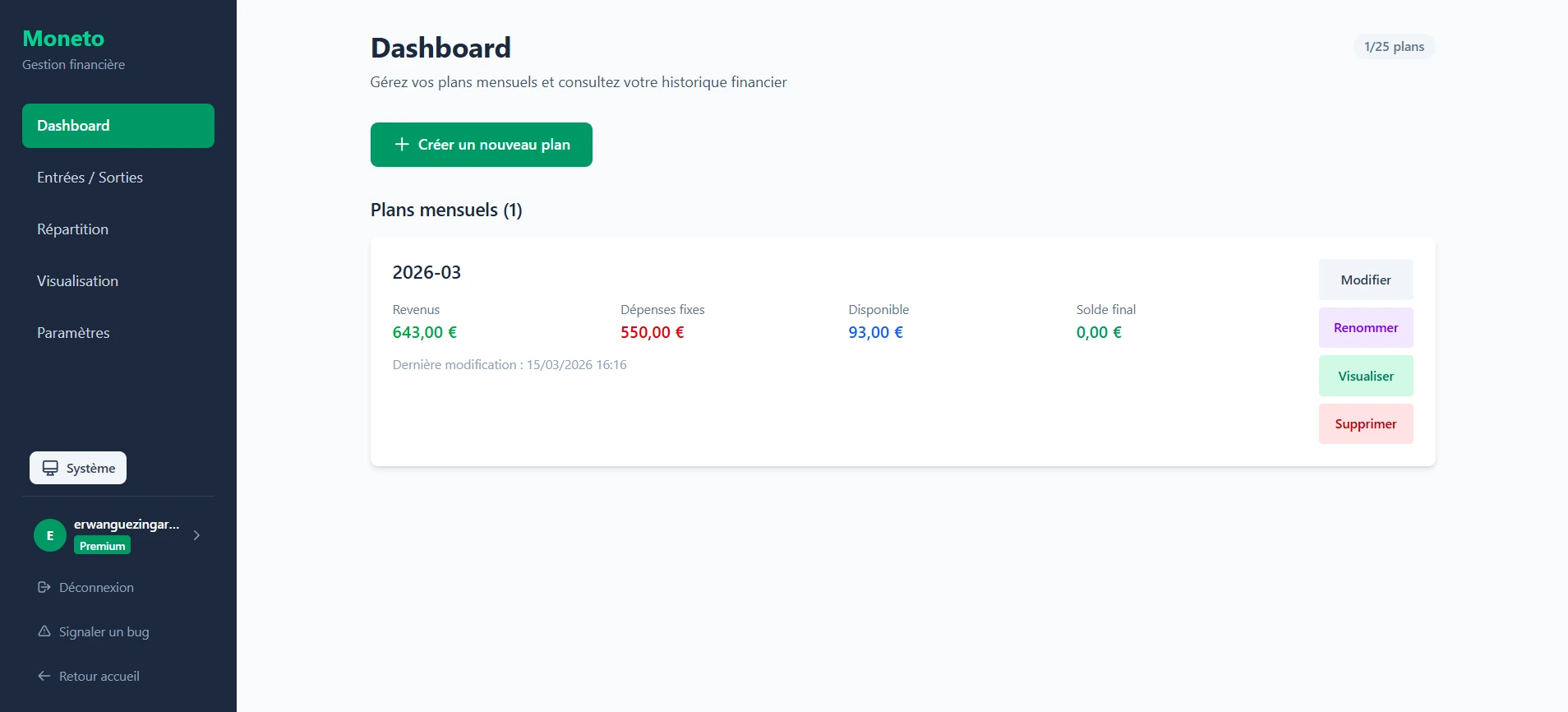Image resolution: width=1568 pixels, height=712 pixels.
Task: Click the Premium badge under username
Action: 103,546
